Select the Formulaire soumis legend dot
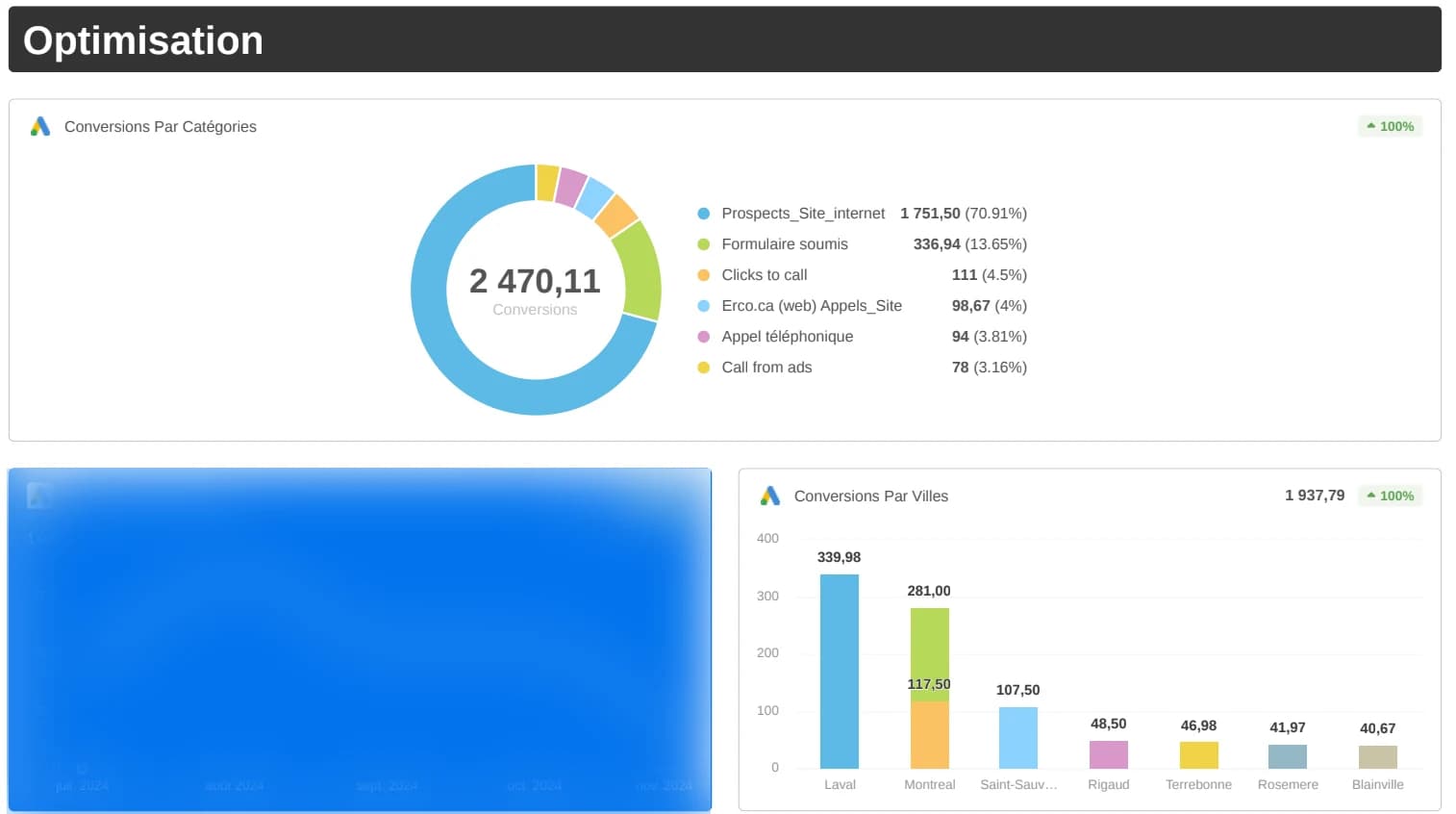This screenshot has height=814, width=1456. pos(704,244)
